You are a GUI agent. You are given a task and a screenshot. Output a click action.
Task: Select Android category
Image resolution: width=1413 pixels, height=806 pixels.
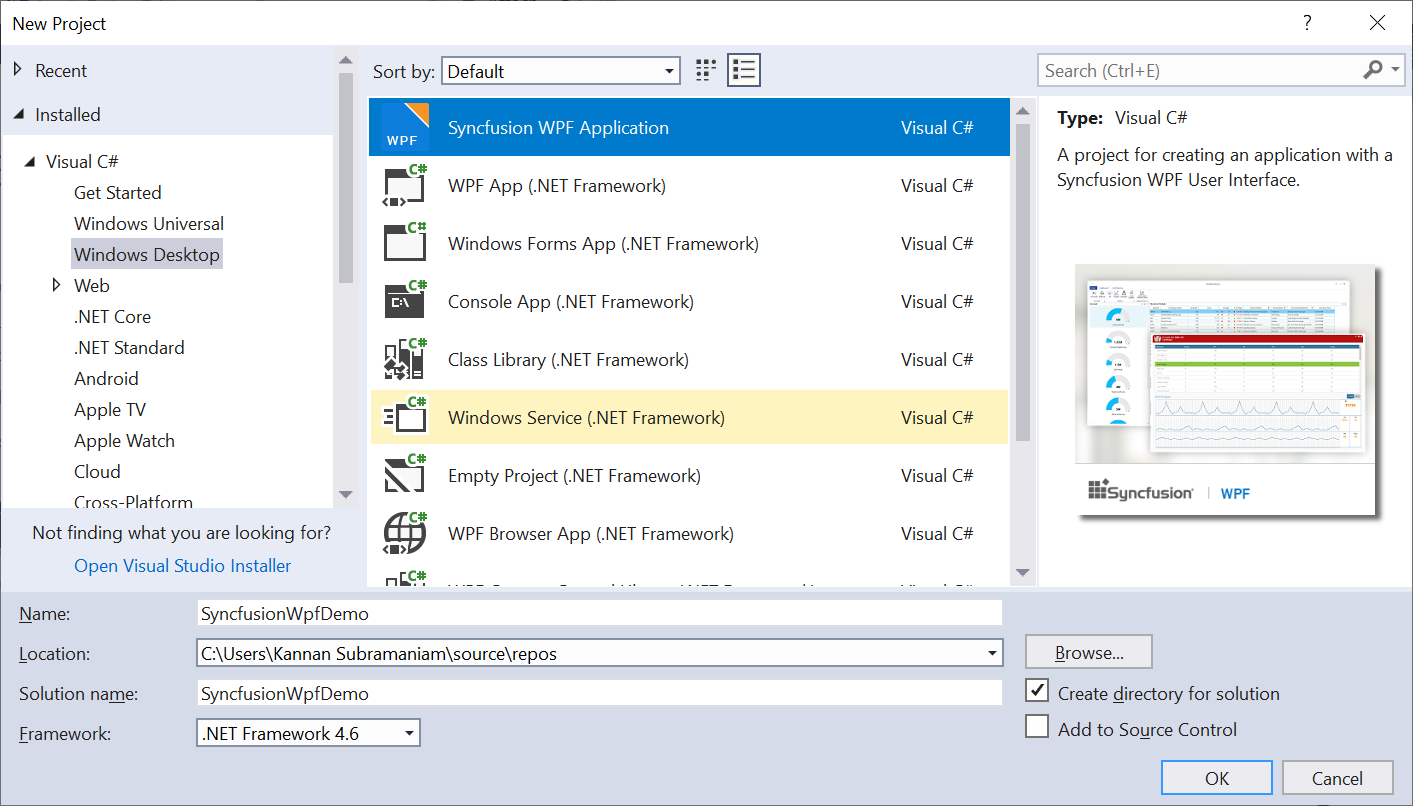coord(106,378)
